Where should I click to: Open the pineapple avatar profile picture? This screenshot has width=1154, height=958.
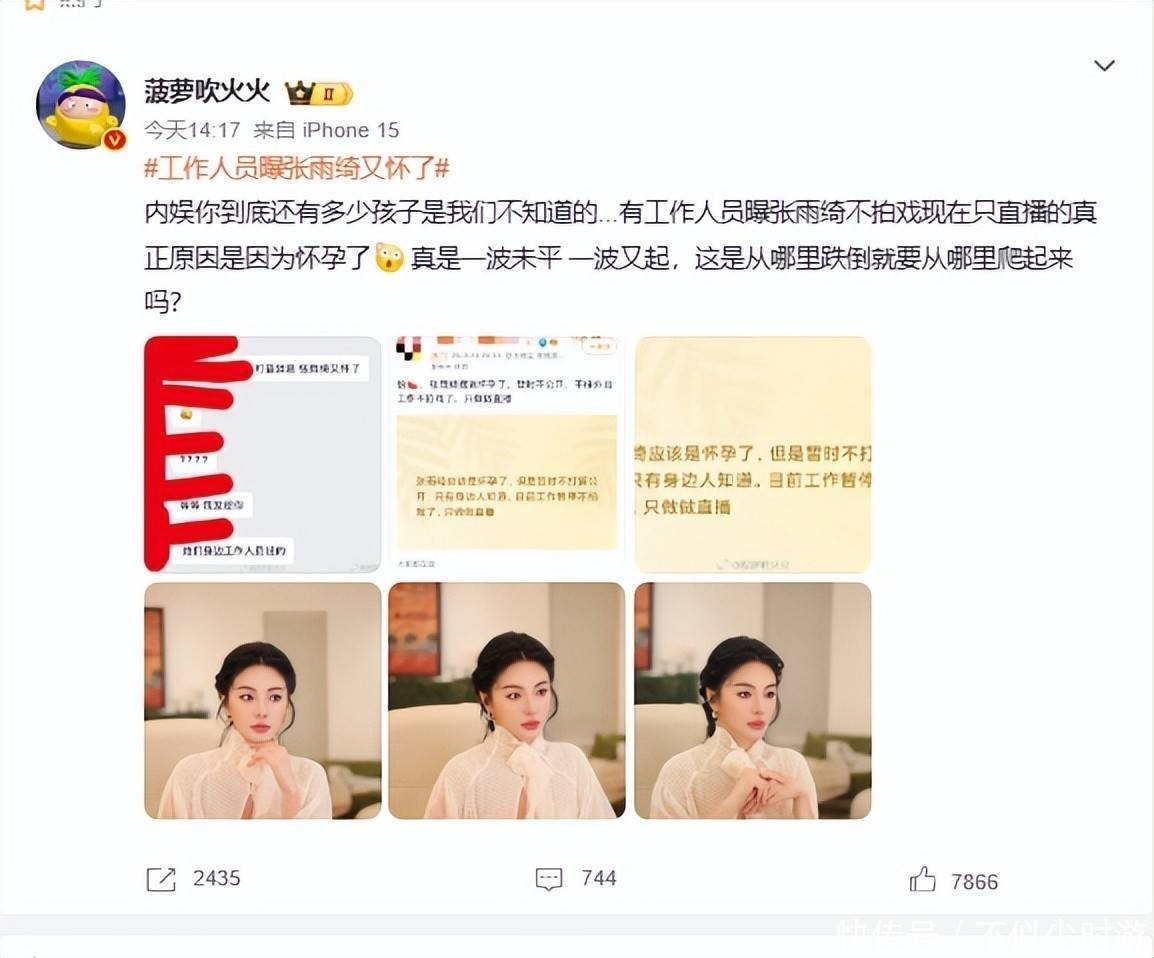[81, 104]
